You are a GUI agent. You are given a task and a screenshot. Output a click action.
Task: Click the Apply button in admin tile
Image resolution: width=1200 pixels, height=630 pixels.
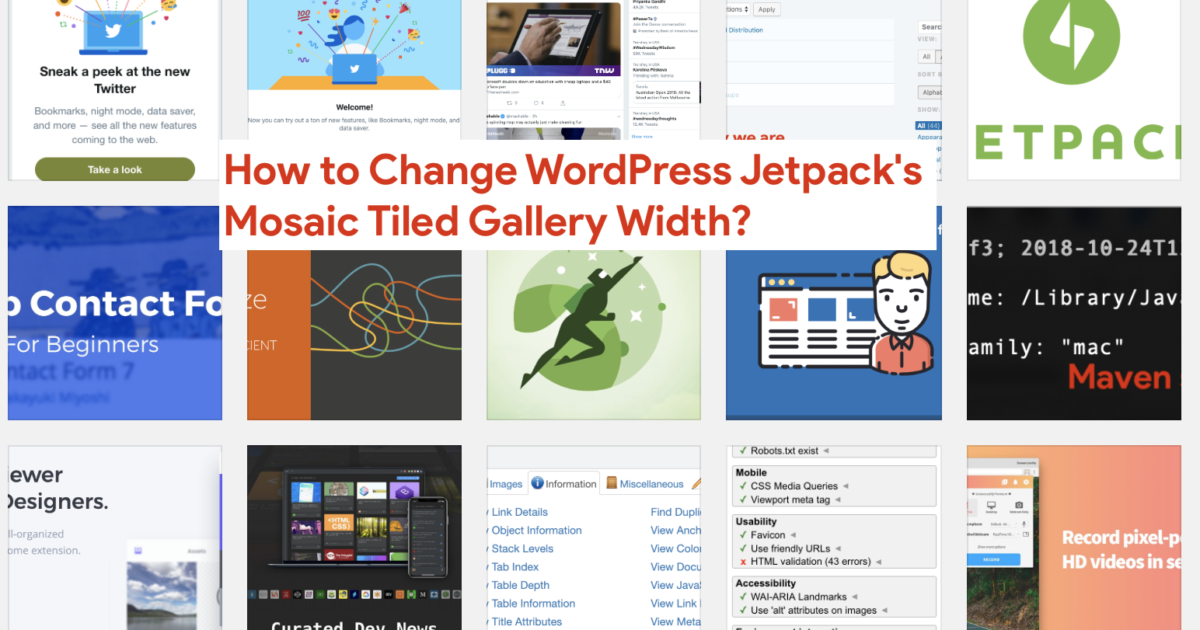pos(766,9)
